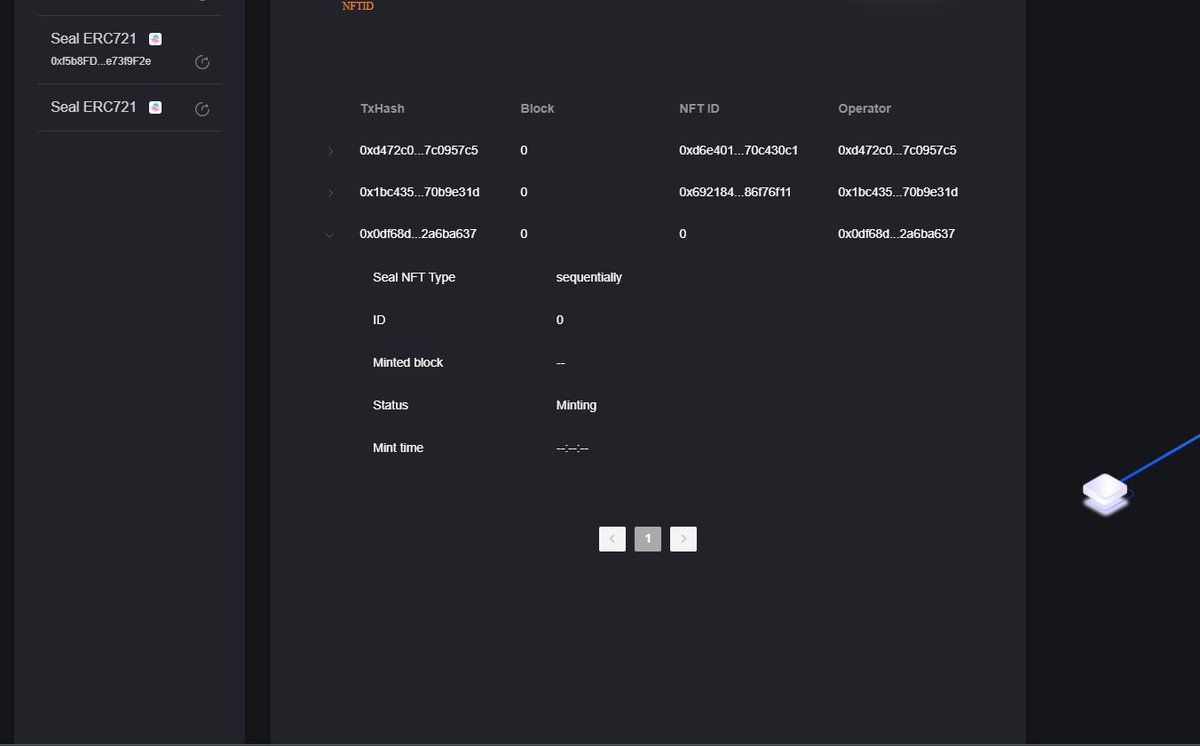1200x746 pixels.
Task: Click the Seal logo icon above address 0xf5b8FD...e73f9F2e
Action: click(155, 39)
